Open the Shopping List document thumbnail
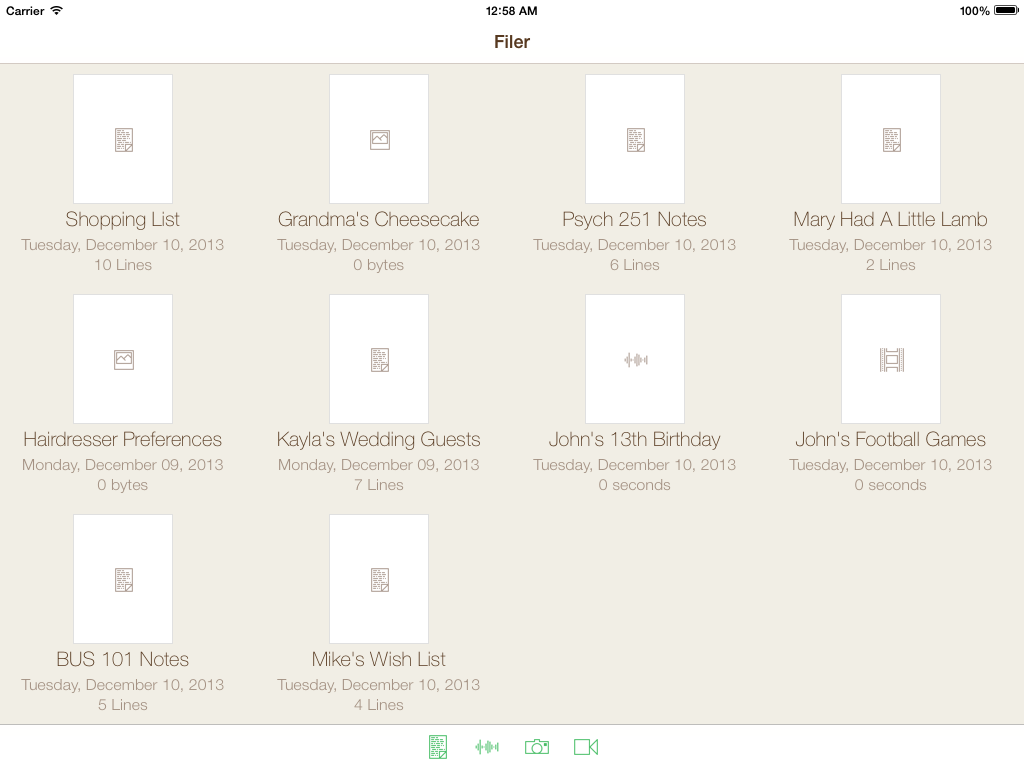1024x768 pixels. point(123,138)
